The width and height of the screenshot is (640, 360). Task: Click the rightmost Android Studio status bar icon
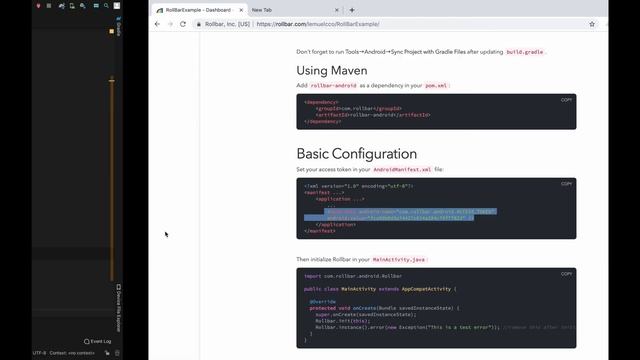point(117,353)
